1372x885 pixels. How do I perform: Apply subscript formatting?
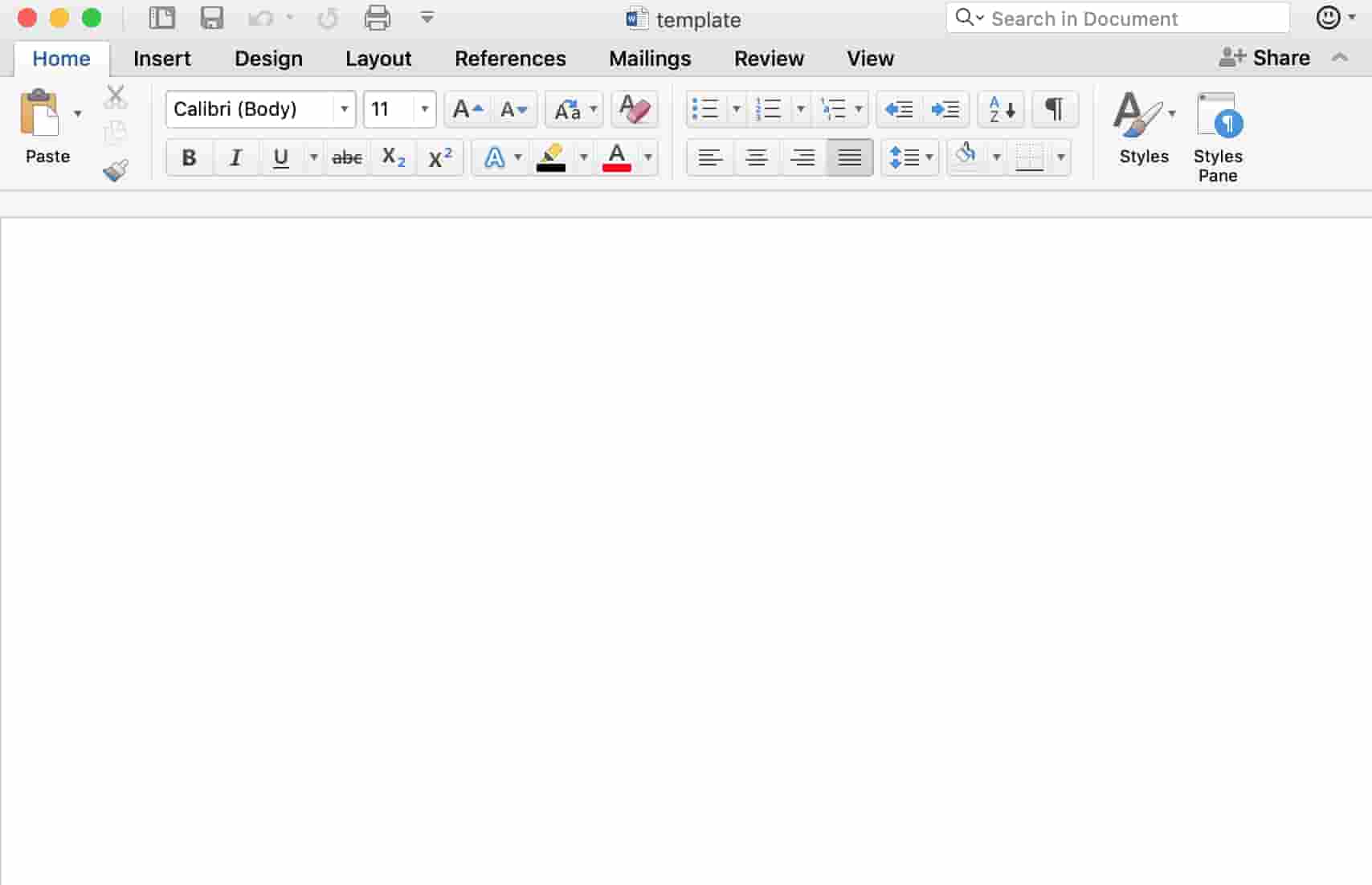(x=394, y=157)
